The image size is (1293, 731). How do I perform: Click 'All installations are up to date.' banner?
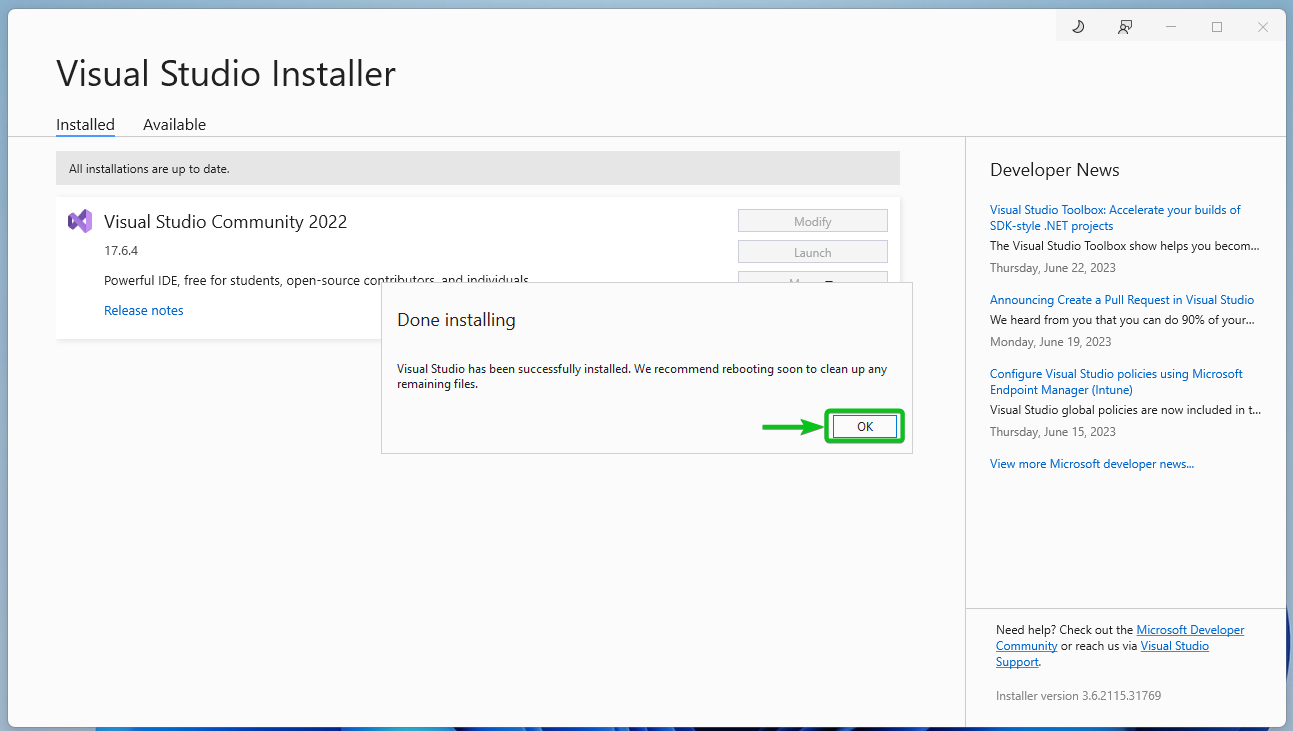[478, 168]
